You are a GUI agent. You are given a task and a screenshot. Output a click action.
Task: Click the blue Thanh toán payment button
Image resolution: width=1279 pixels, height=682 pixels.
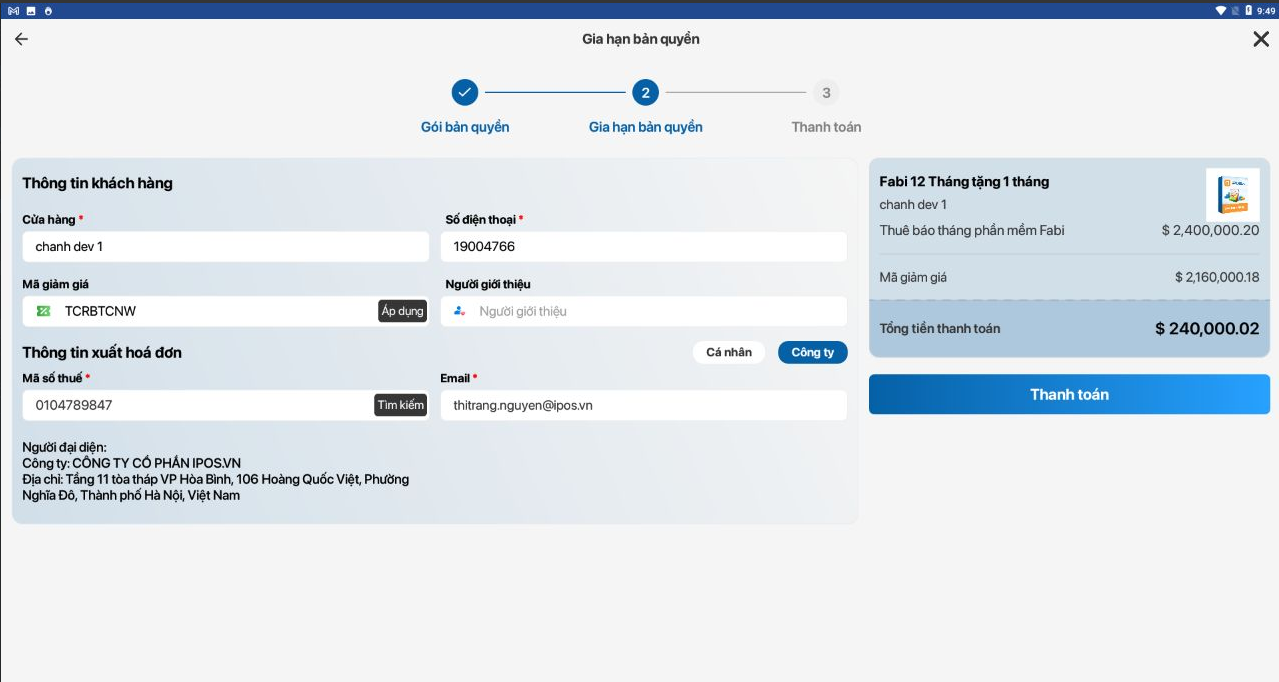(1069, 394)
